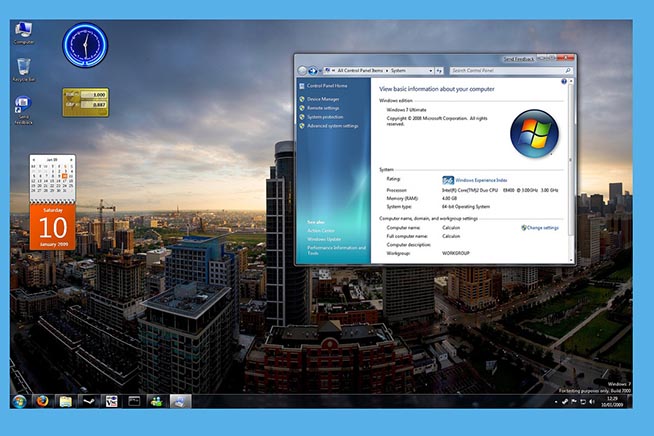
Task: Go back in System window
Action: (x=302, y=71)
